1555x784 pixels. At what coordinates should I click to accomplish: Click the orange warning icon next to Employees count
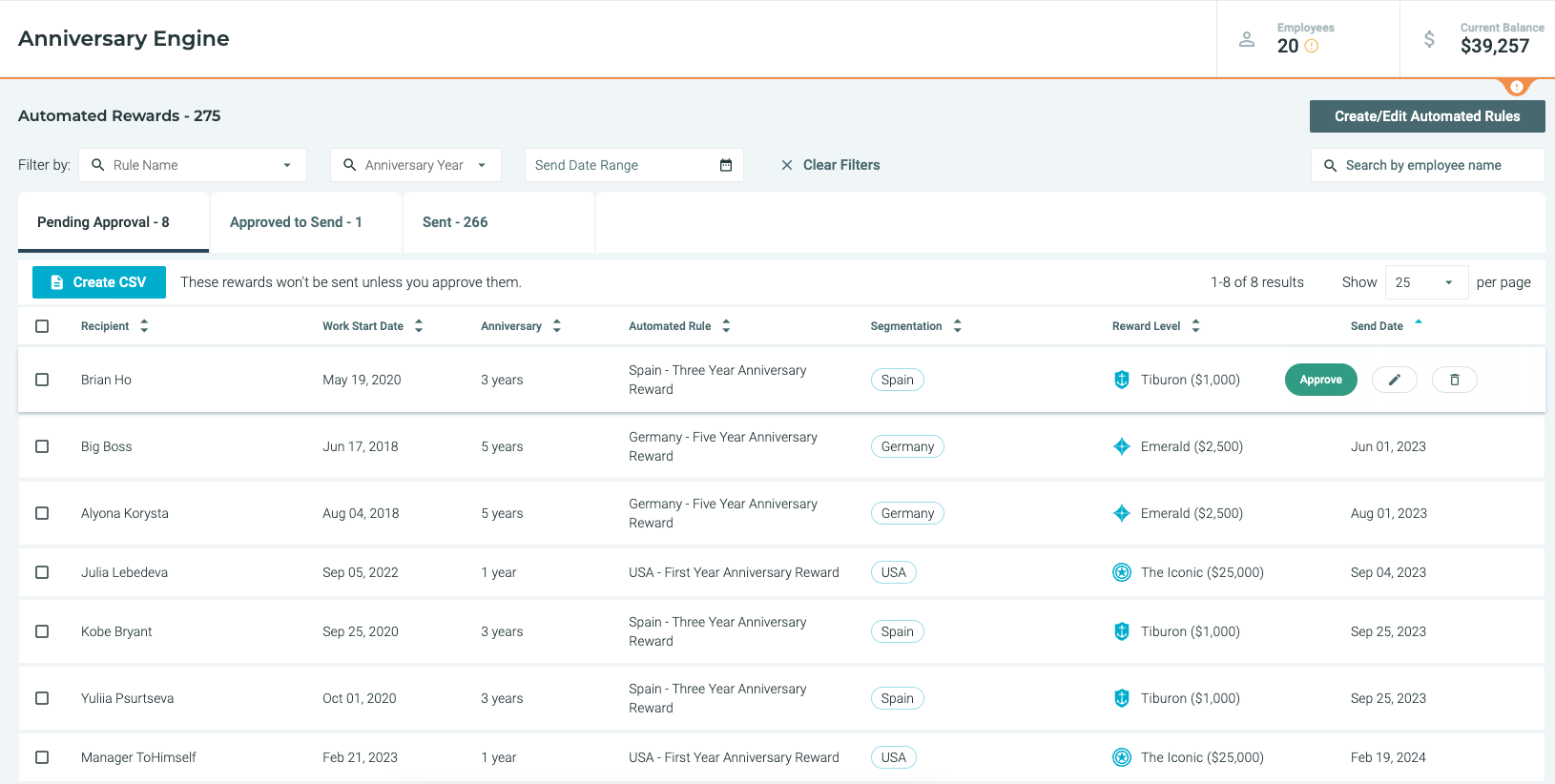click(x=1312, y=46)
